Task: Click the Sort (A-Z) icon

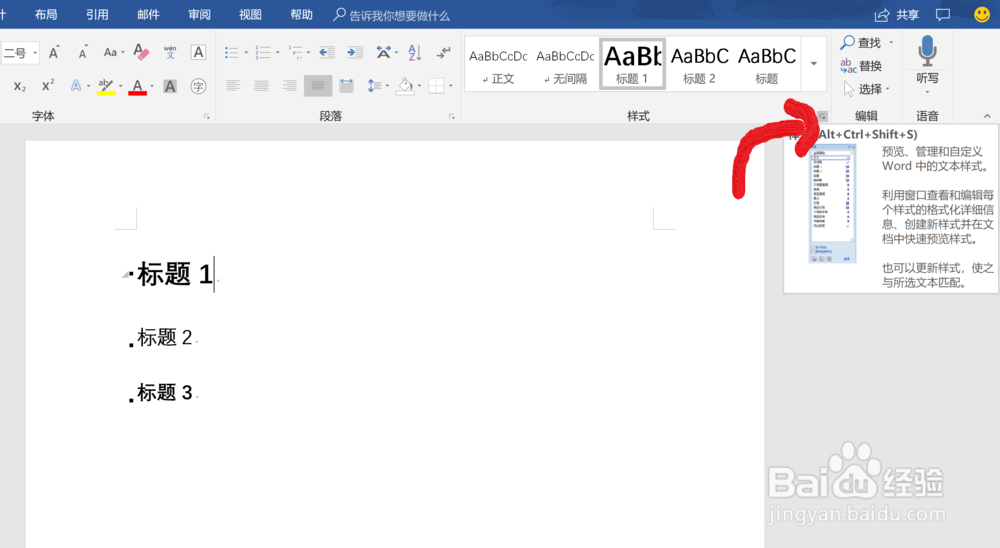Action: (x=415, y=52)
